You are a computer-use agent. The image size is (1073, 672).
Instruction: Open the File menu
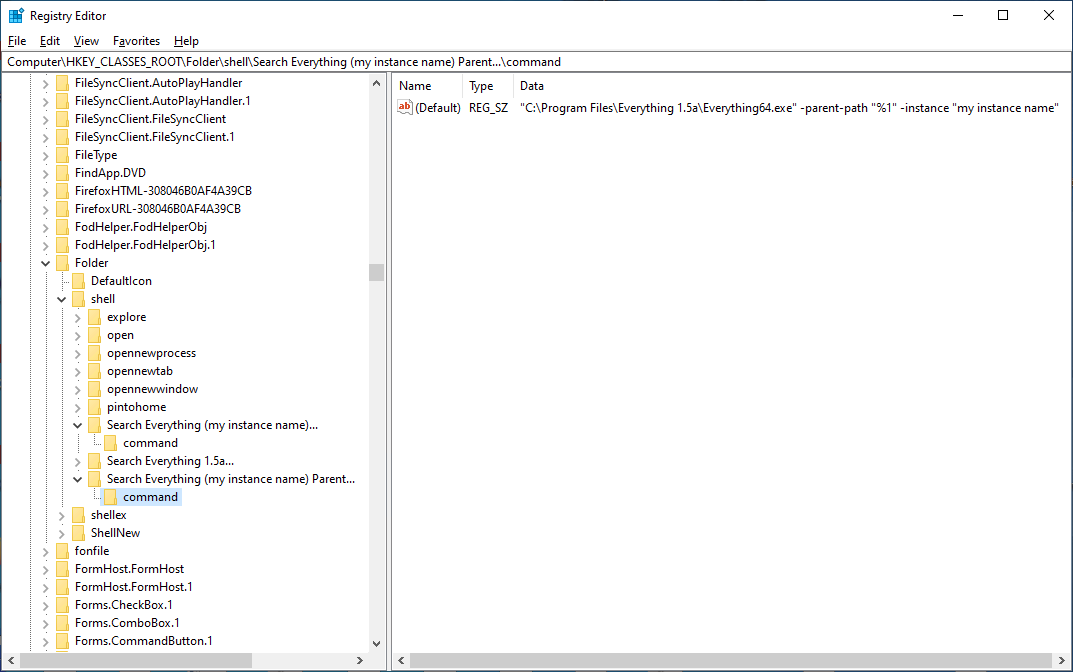click(17, 41)
